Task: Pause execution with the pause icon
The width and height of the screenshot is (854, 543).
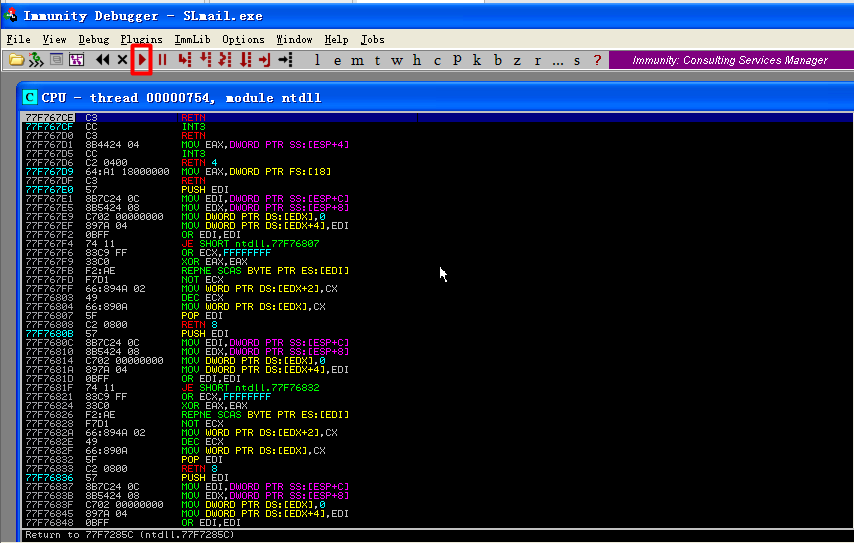Action: tap(162, 60)
